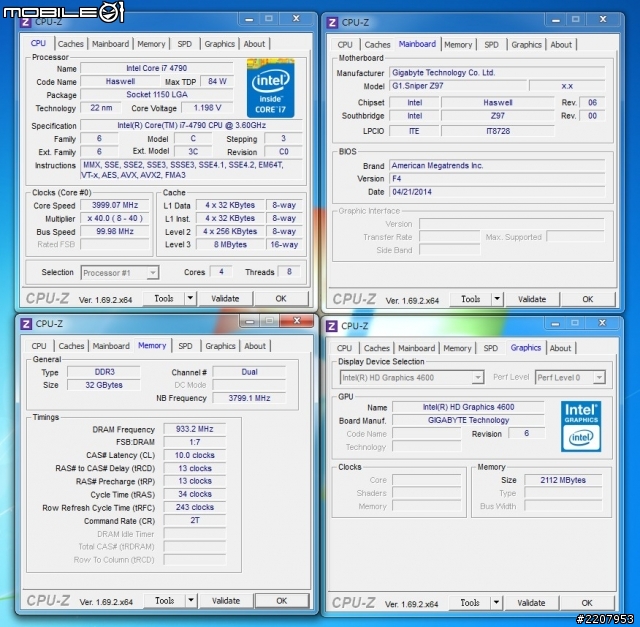
Task: Select SPD tab in Mainboard window
Action: point(491,44)
